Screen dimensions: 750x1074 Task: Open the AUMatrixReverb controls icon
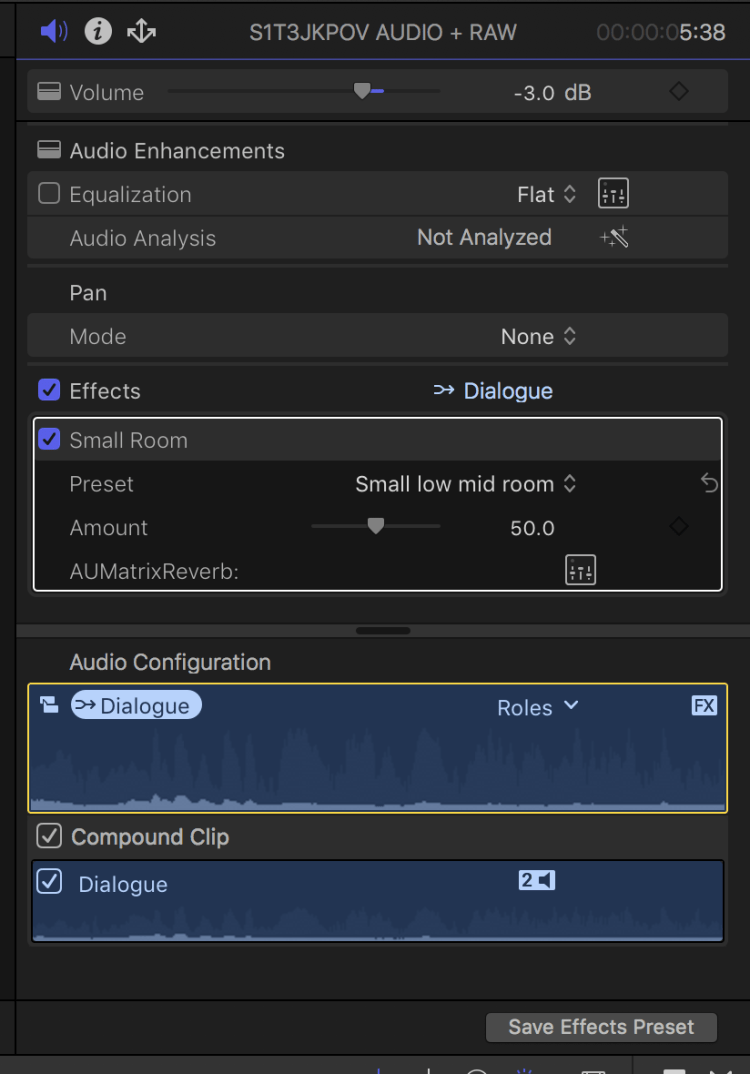click(x=580, y=571)
